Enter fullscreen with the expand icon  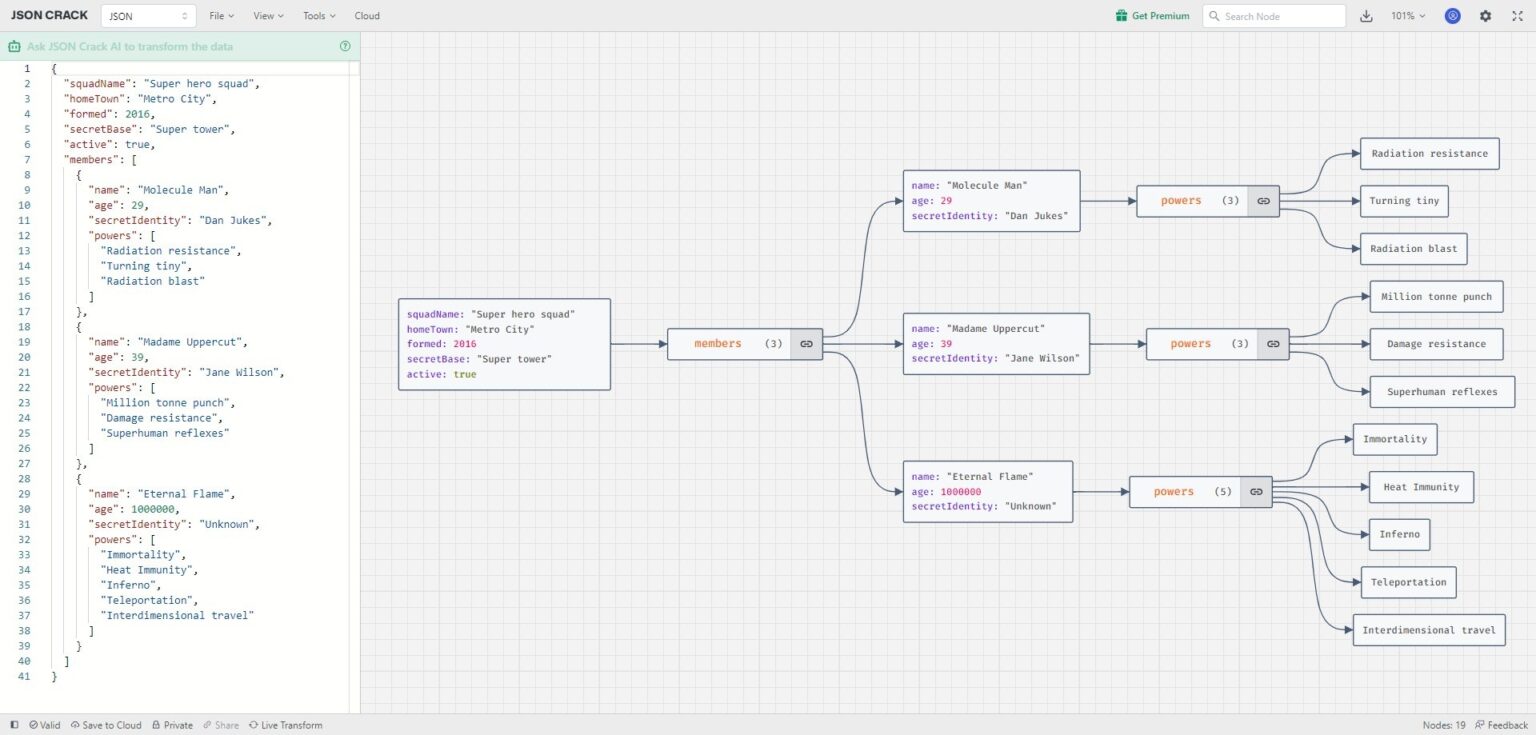(1516, 16)
